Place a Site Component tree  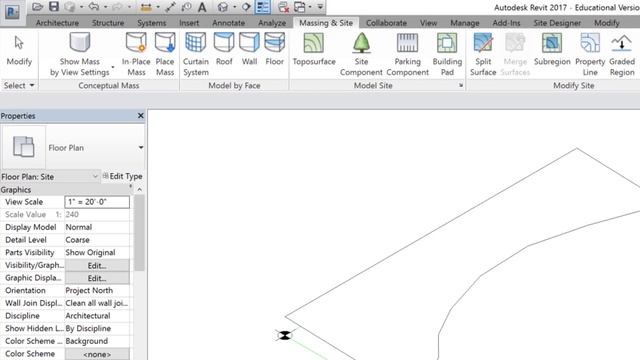[361, 54]
